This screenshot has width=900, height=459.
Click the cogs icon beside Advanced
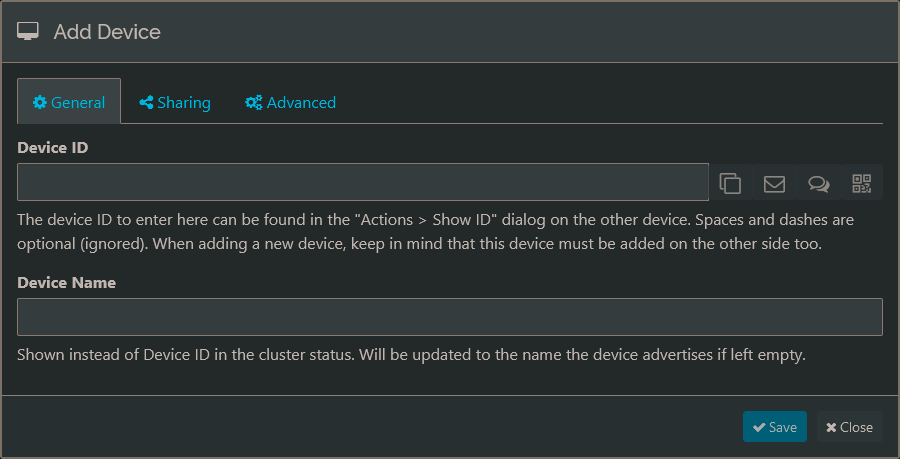(254, 102)
